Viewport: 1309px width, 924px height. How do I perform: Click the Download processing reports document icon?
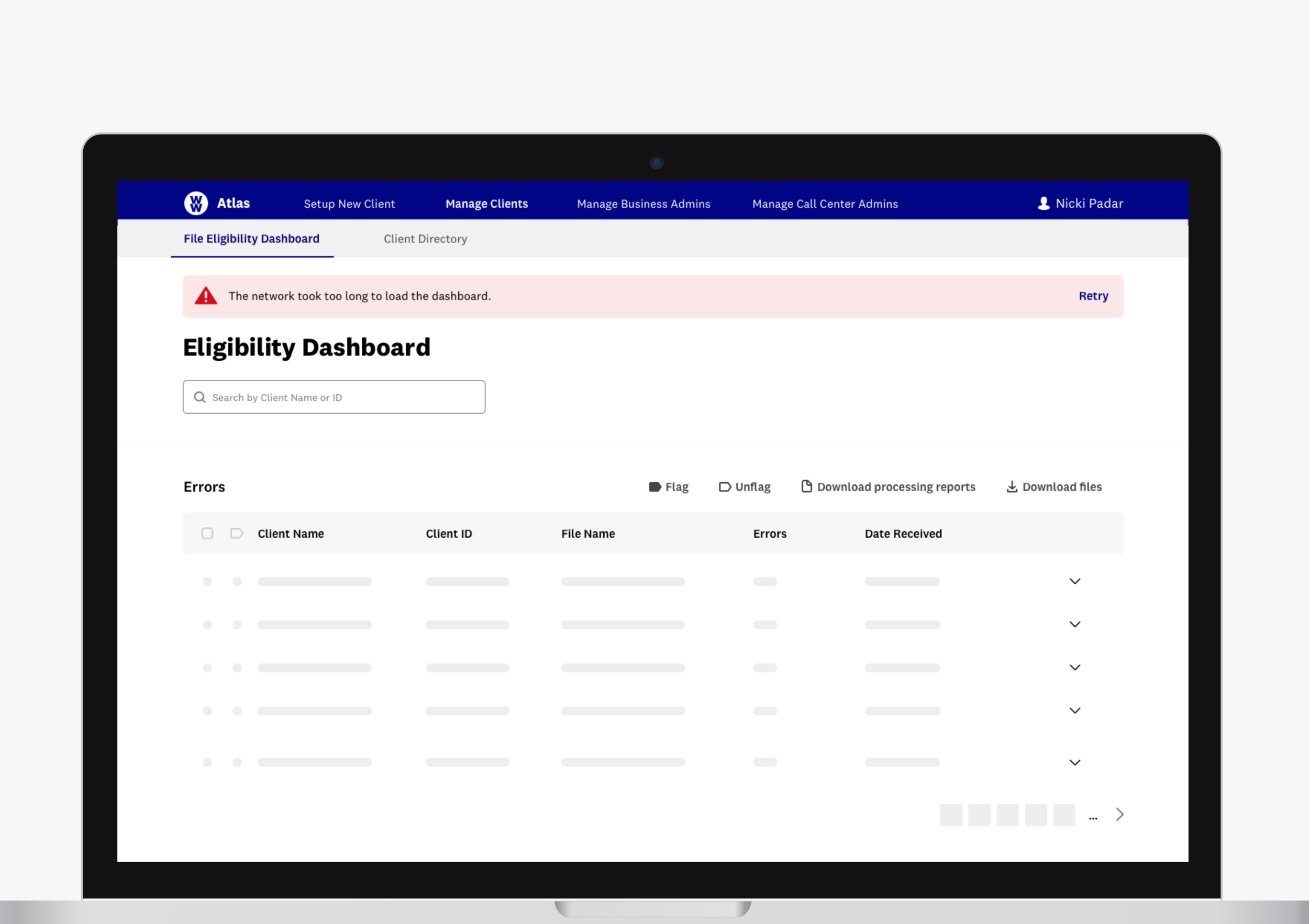click(806, 486)
